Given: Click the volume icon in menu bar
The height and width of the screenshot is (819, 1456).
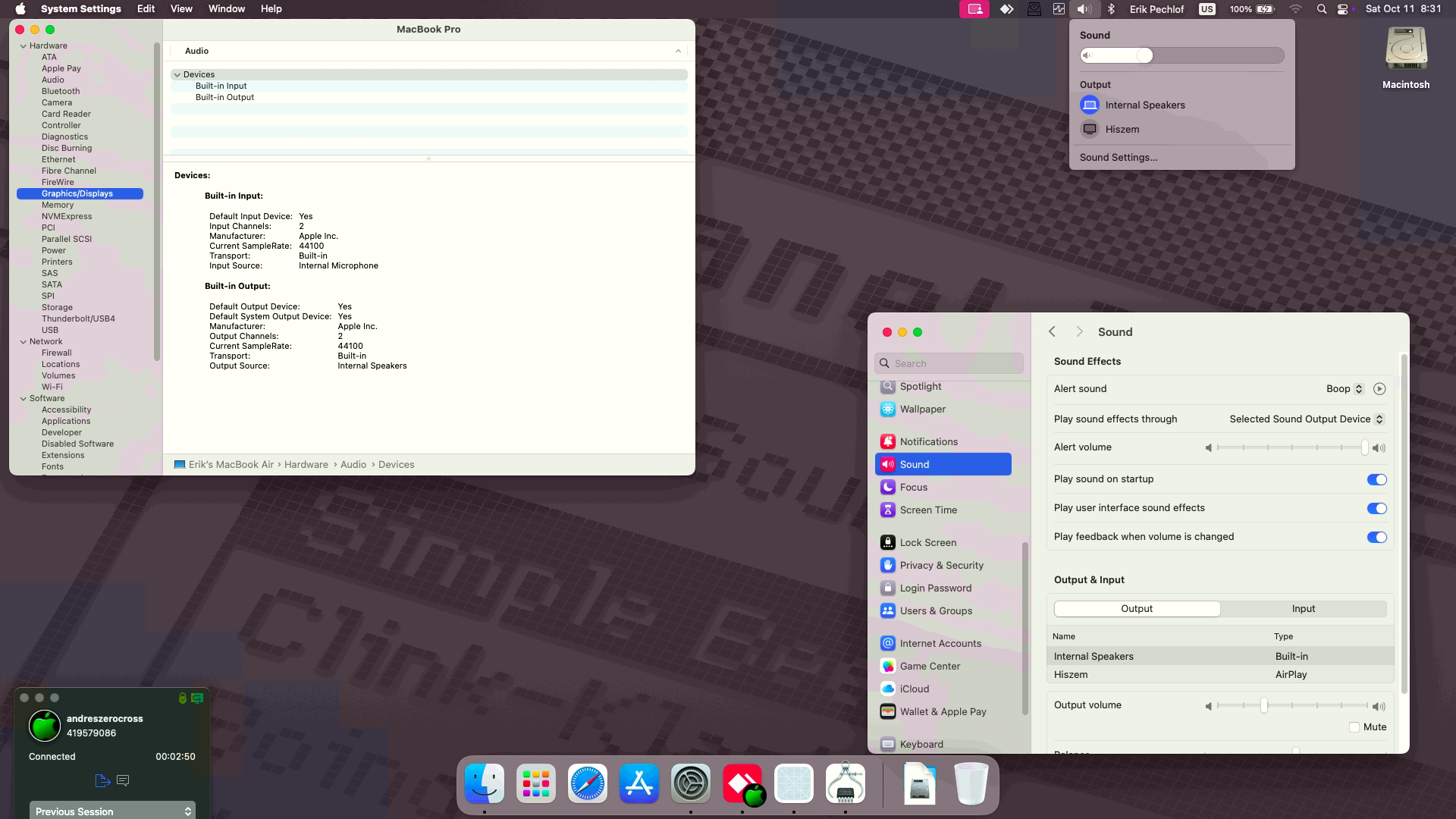Looking at the screenshot, I should pyautogui.click(x=1084, y=9).
